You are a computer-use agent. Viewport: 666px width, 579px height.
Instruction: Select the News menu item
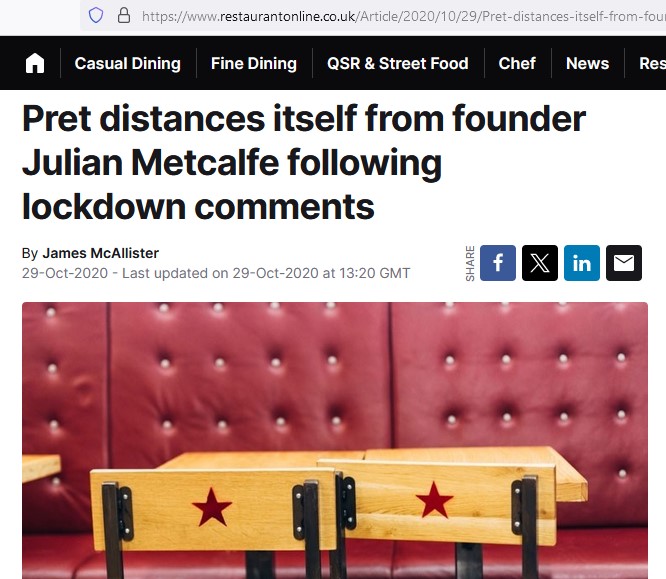pyautogui.click(x=587, y=63)
